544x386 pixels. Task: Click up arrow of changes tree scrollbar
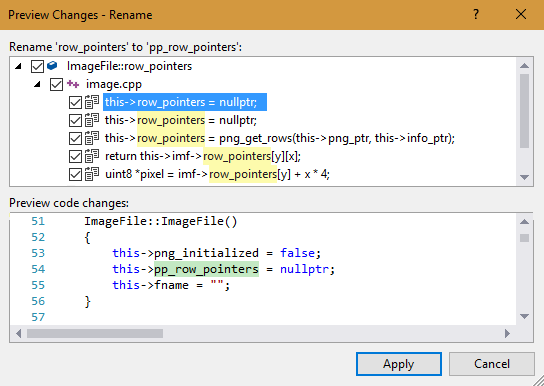(525, 66)
